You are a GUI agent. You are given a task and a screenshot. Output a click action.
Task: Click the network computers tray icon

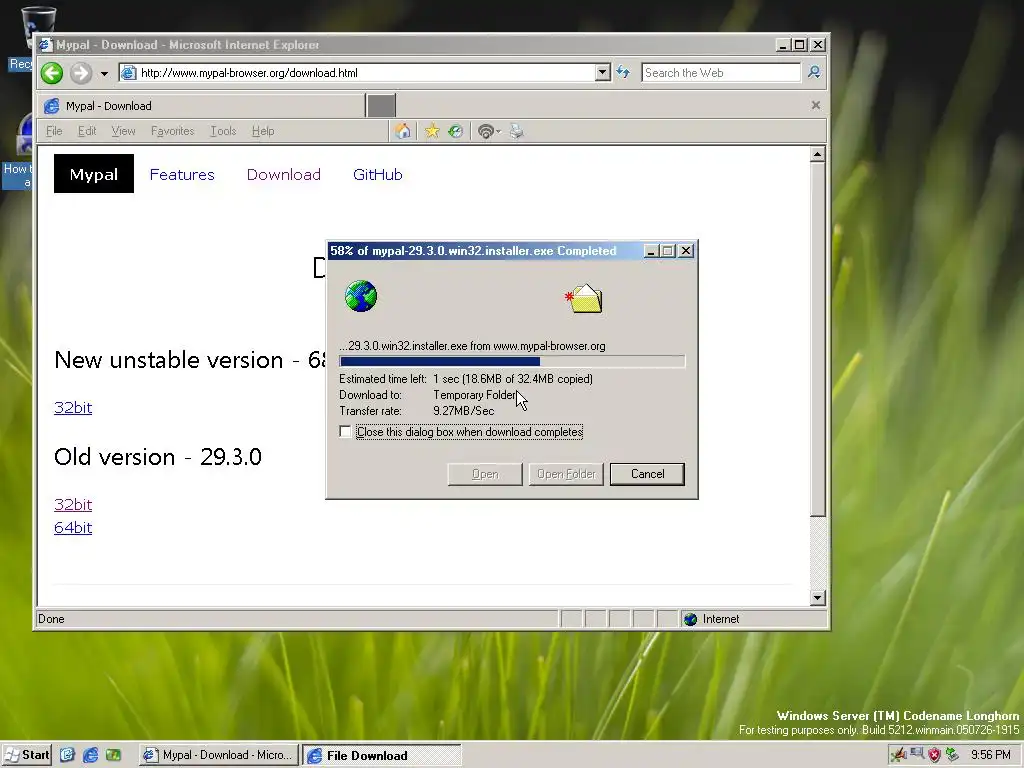(x=917, y=754)
